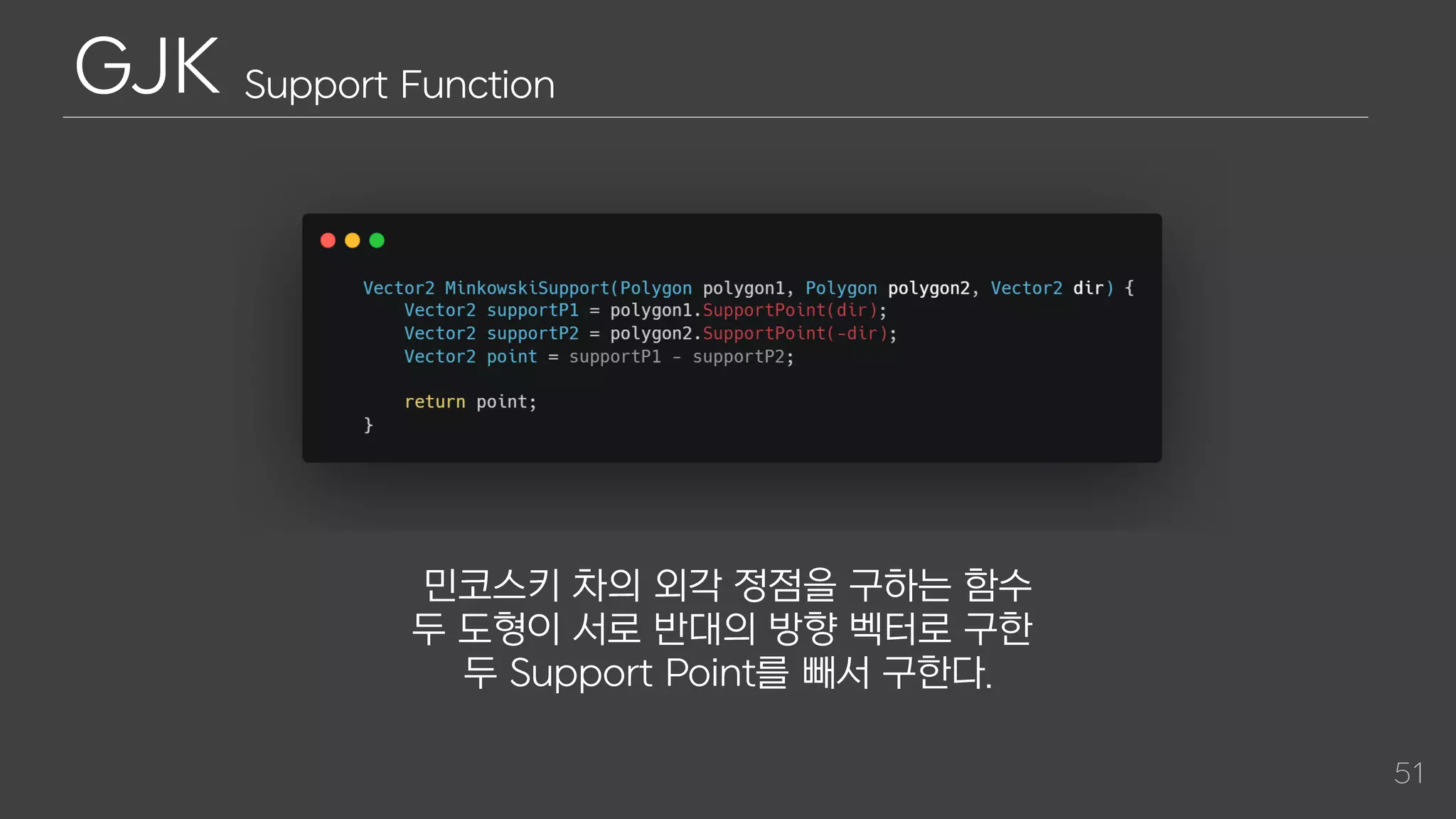The width and height of the screenshot is (1456, 819).
Task: Click the polygon2 parameter in signature
Action: [928, 288]
